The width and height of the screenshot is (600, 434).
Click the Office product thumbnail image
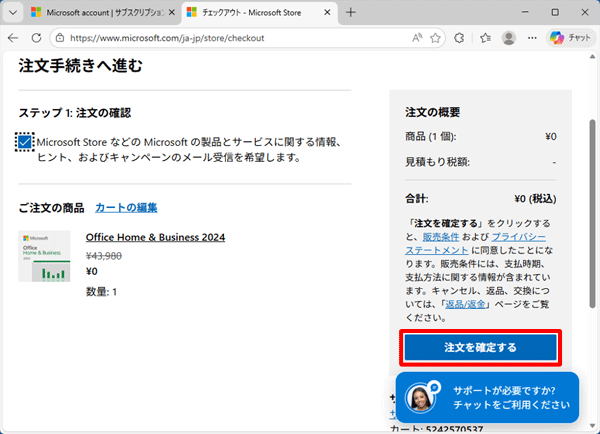coord(44,256)
